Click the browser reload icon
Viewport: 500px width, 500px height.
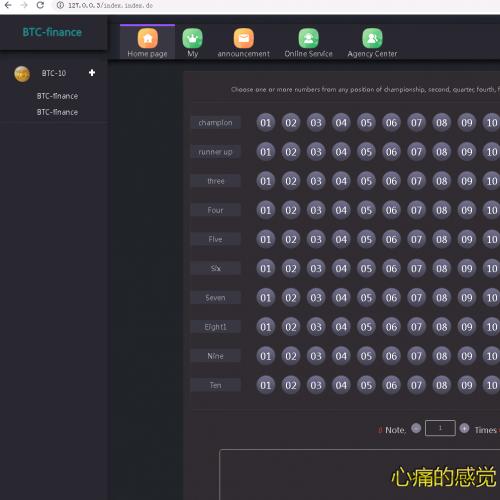[x=40, y=5]
